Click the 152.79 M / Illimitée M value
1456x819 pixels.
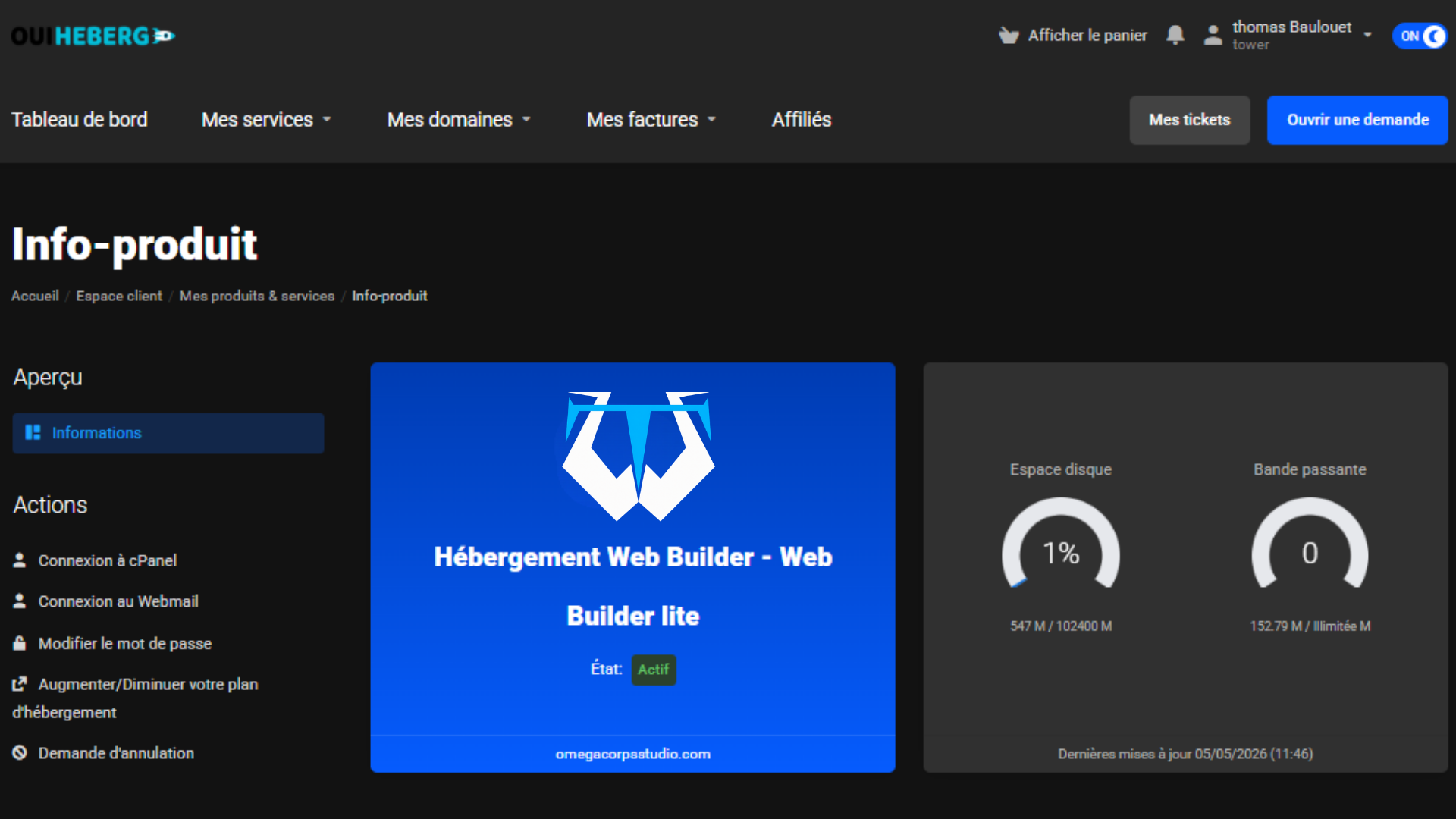1310,626
